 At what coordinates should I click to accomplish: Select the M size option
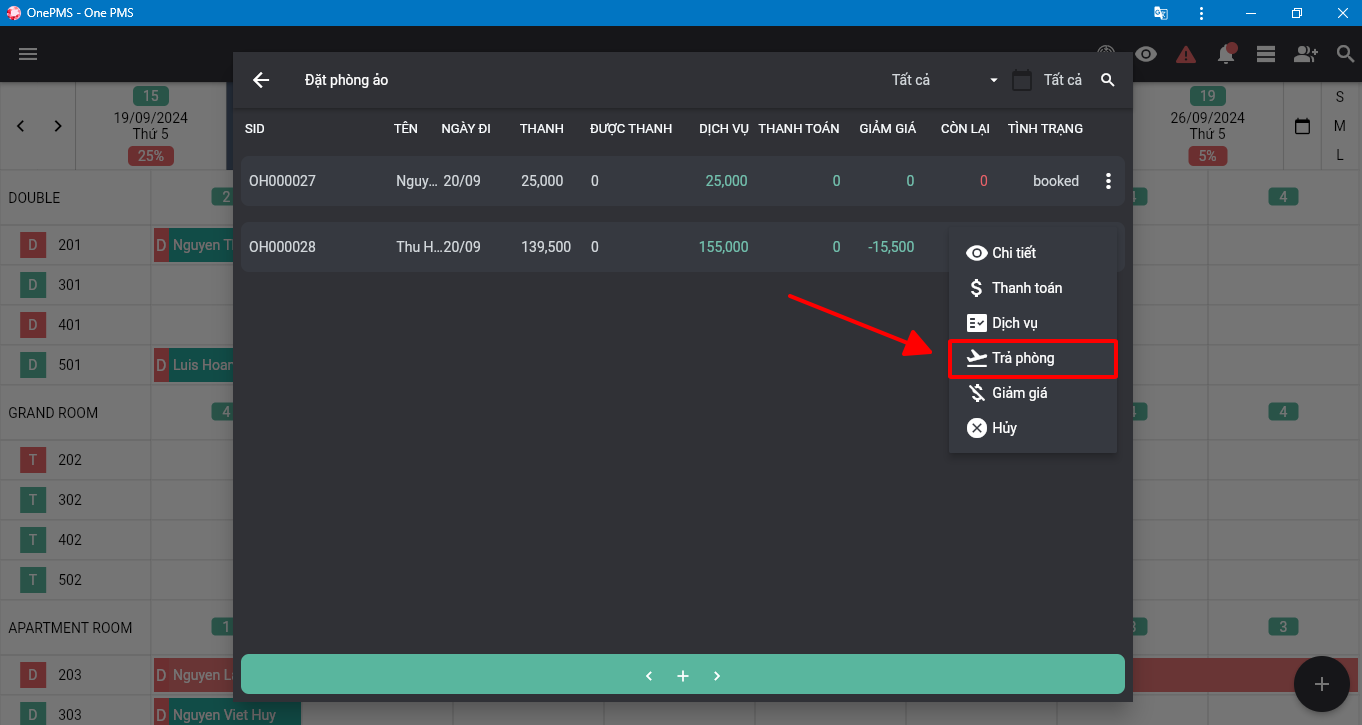pyautogui.click(x=1340, y=126)
